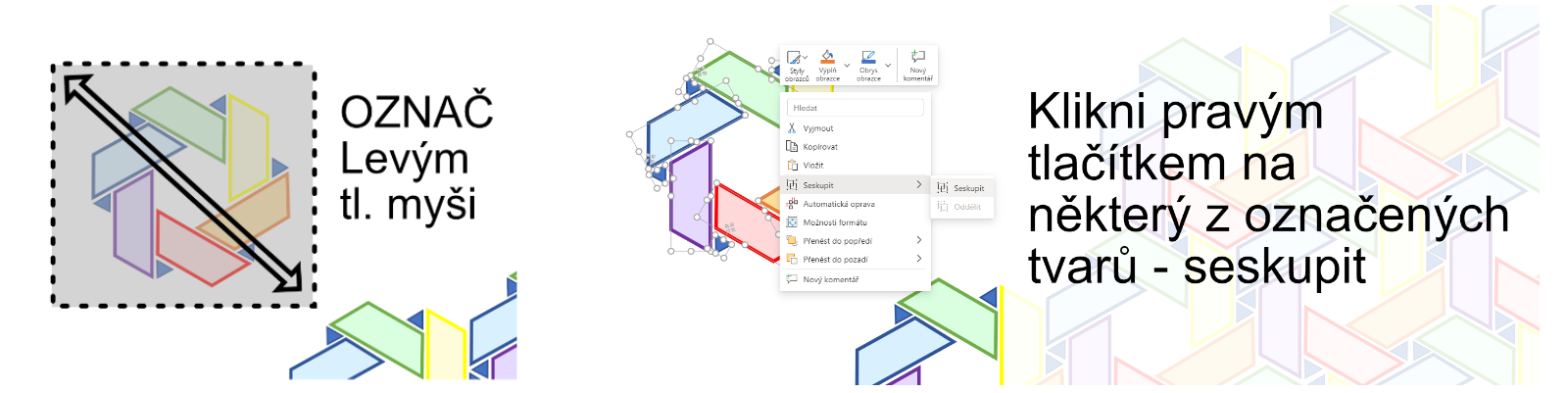Select highlighted Seskupit entry in main context menu
Screen dimensions: 1568x393
(818, 185)
